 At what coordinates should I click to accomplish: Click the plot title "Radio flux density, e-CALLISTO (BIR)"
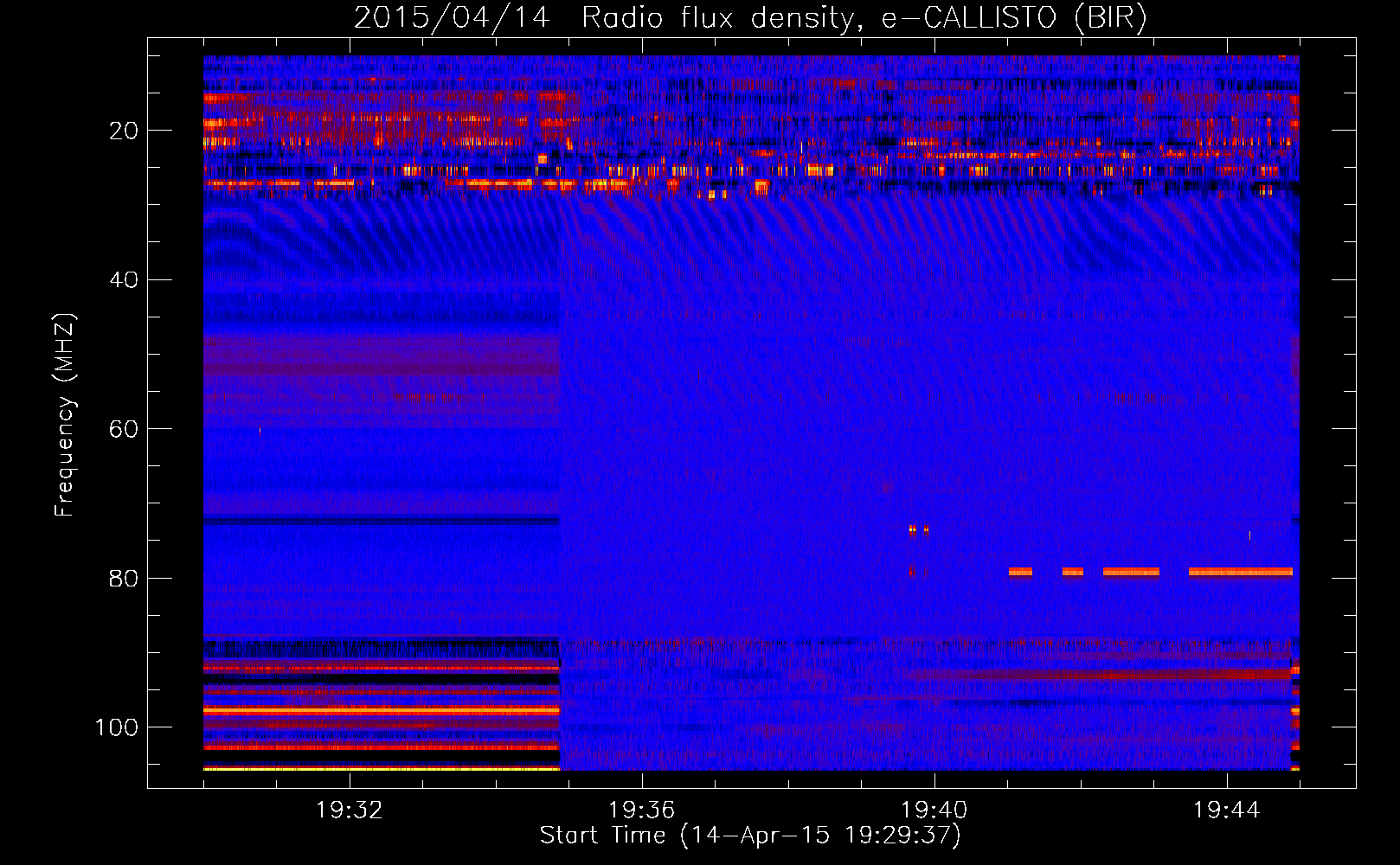(864, 18)
